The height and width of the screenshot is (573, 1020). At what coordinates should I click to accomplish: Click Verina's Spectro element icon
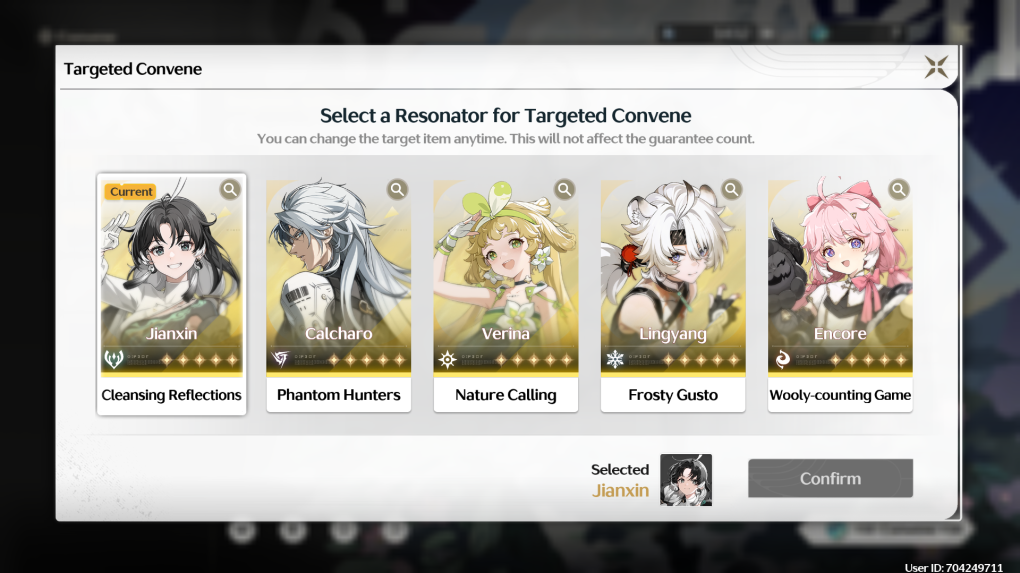[x=448, y=359]
